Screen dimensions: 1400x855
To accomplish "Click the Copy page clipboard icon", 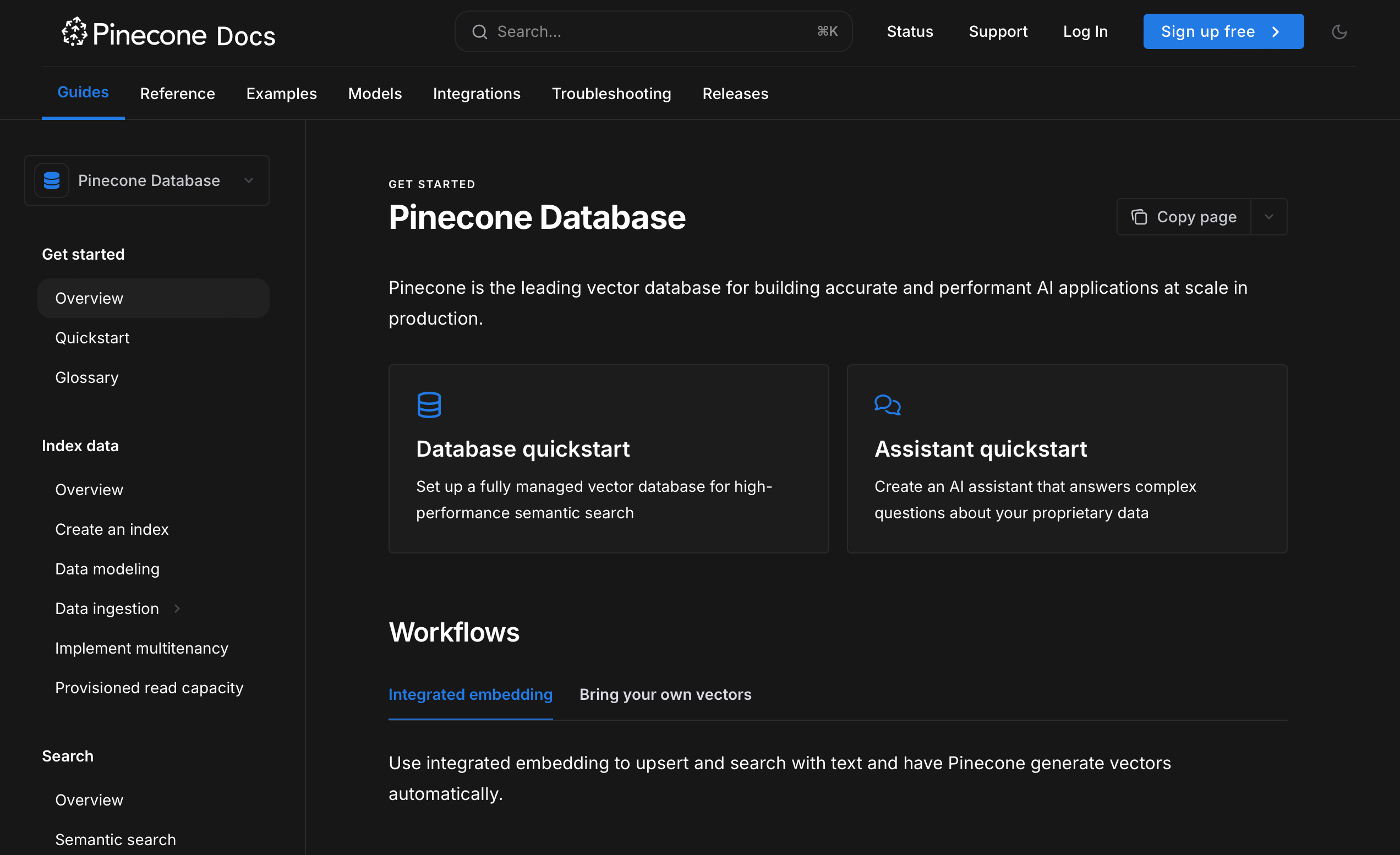I will pyautogui.click(x=1139, y=216).
